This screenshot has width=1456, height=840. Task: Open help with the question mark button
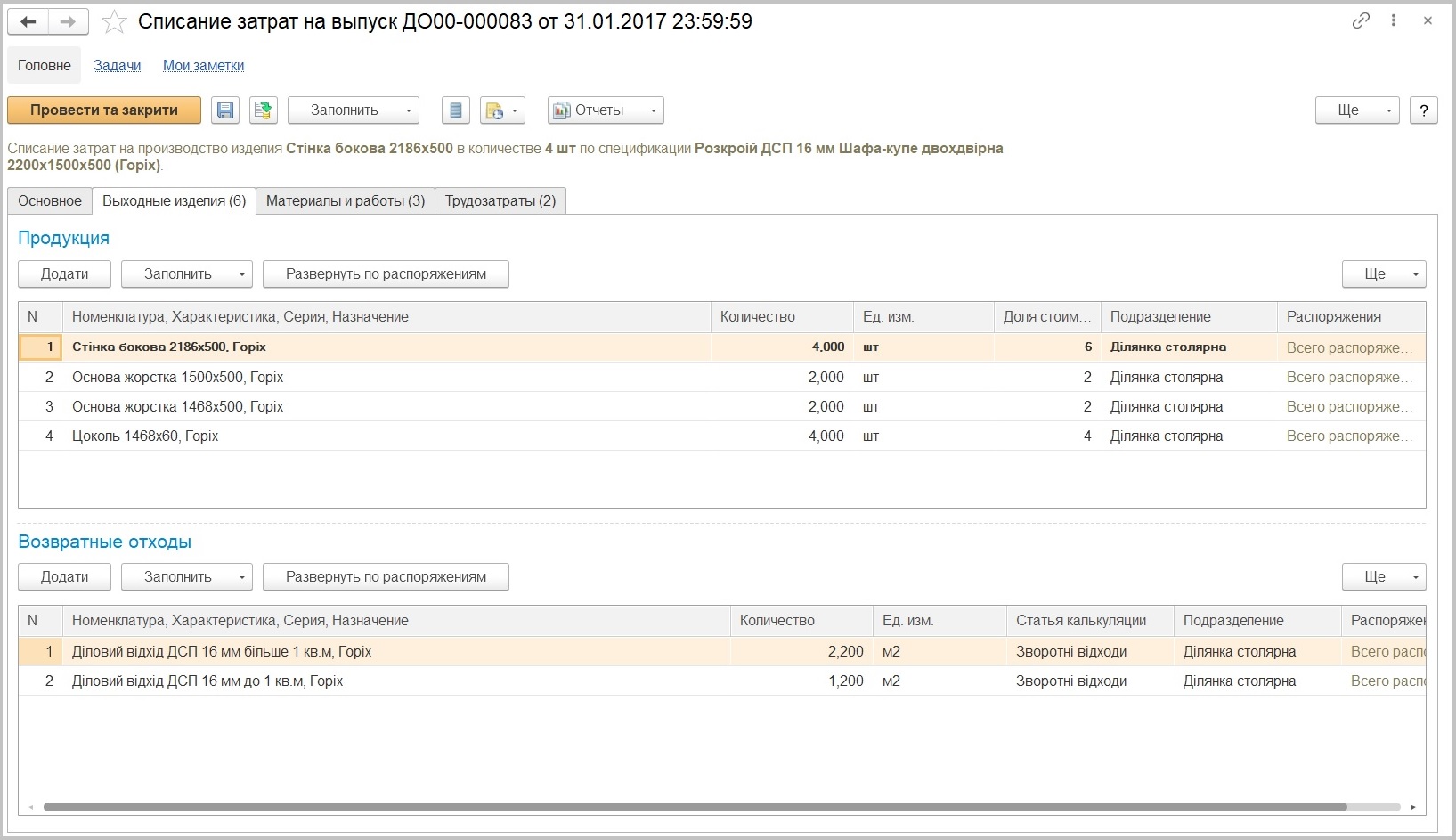pyautogui.click(x=1424, y=110)
